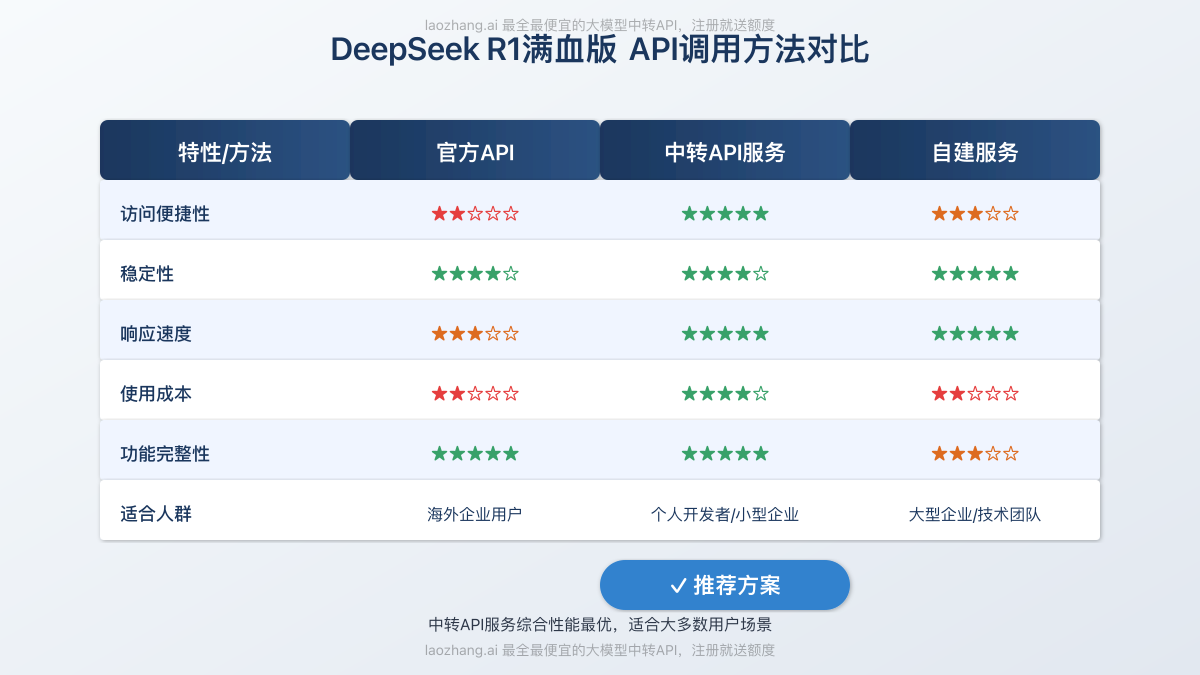Click the 响应速度 row label

(x=156, y=333)
